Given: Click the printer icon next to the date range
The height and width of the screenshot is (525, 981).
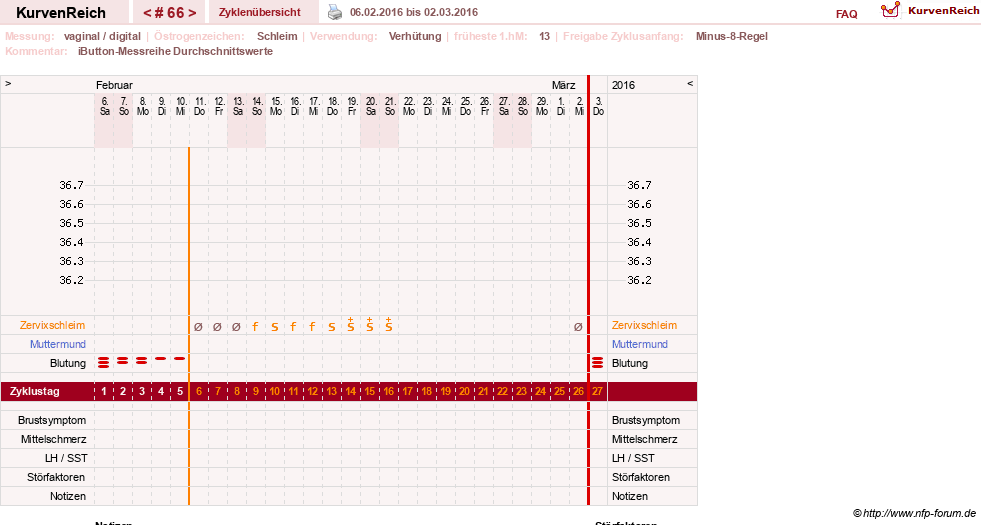Looking at the screenshot, I should pos(335,12).
